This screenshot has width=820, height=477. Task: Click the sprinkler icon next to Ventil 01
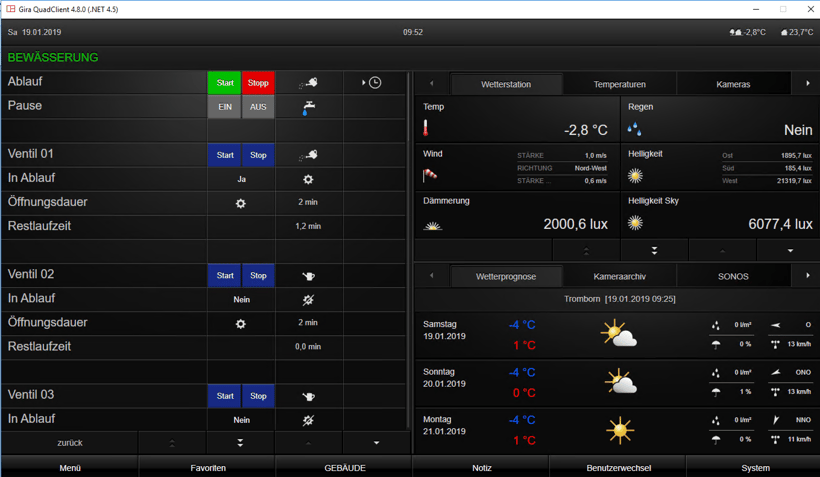[309, 155]
